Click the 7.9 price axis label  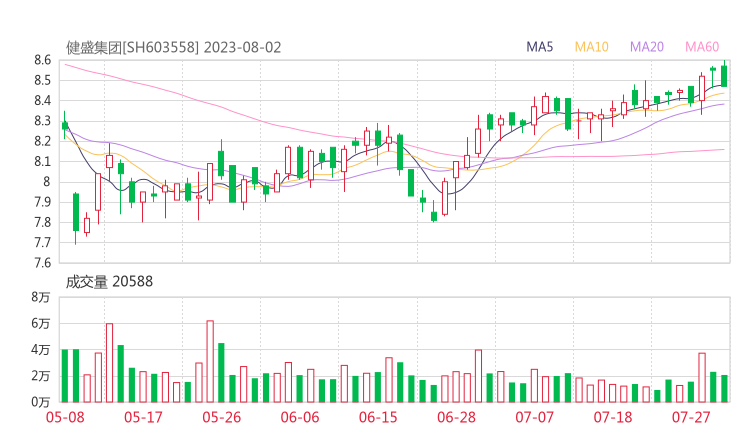click(x=42, y=202)
